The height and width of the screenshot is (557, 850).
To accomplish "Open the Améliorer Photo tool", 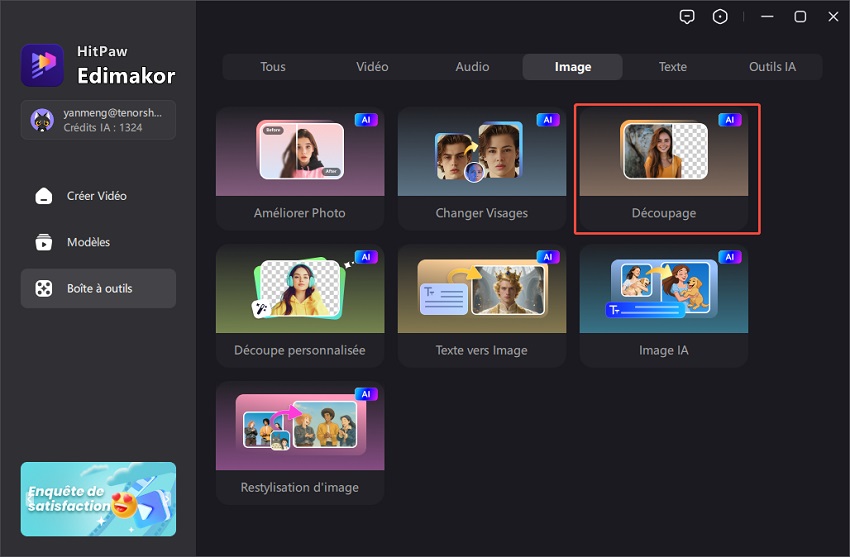I will pos(300,167).
